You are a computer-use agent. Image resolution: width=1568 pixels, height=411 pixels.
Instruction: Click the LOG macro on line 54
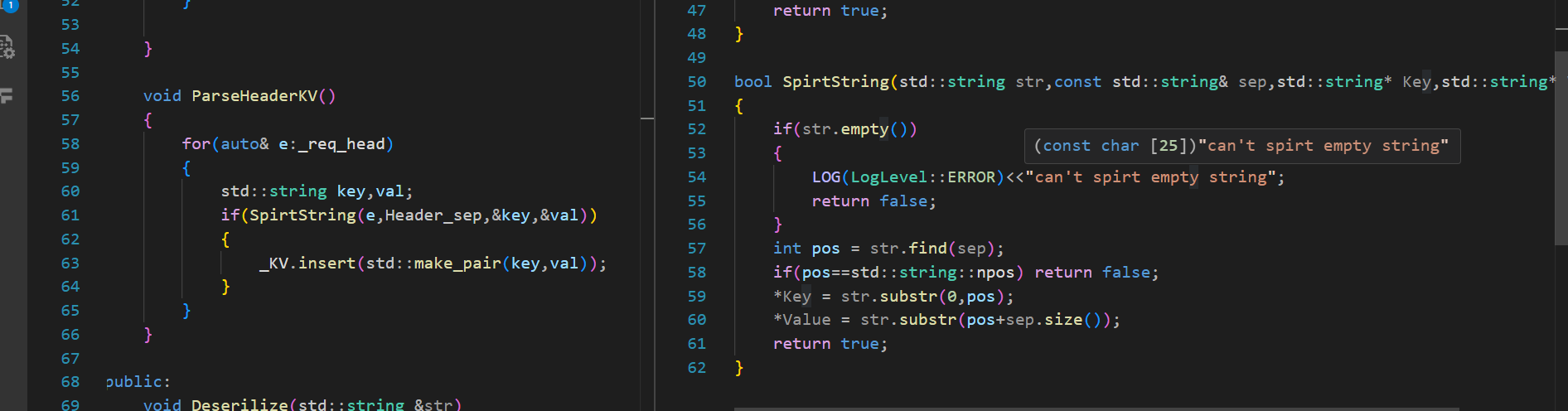[825, 177]
